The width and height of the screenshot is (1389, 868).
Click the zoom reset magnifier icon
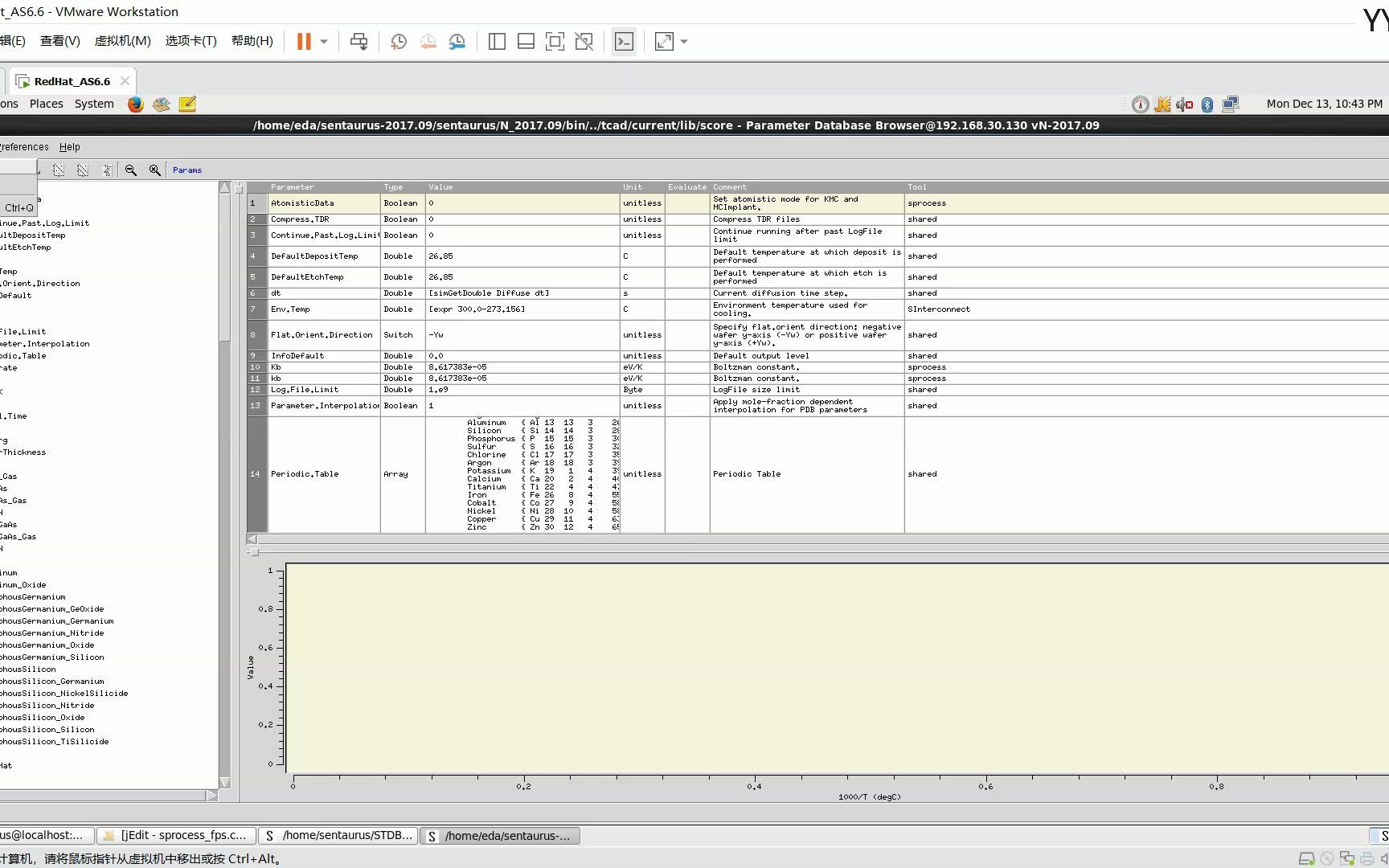[155, 170]
